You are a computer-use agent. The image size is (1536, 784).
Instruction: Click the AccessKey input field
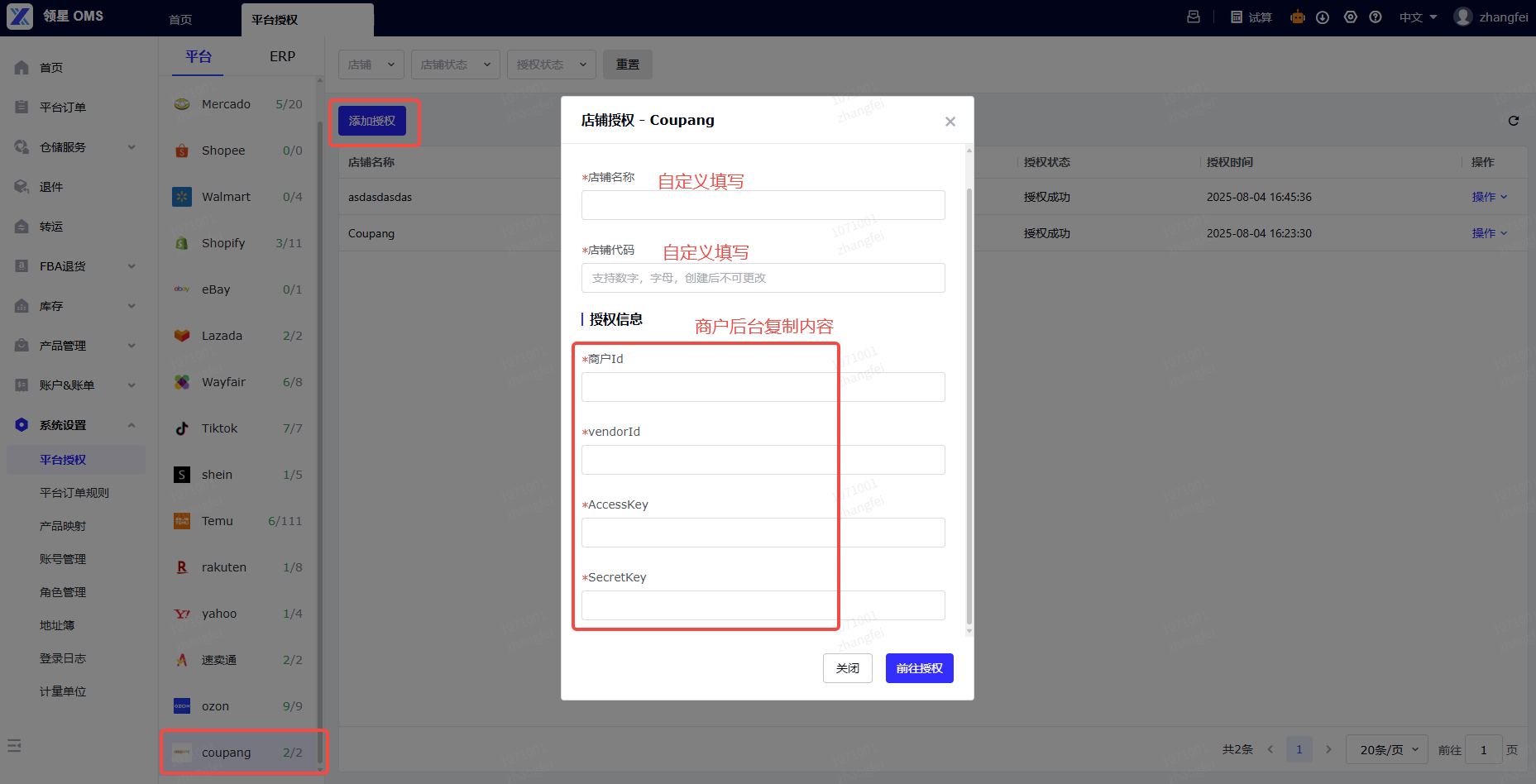(763, 533)
